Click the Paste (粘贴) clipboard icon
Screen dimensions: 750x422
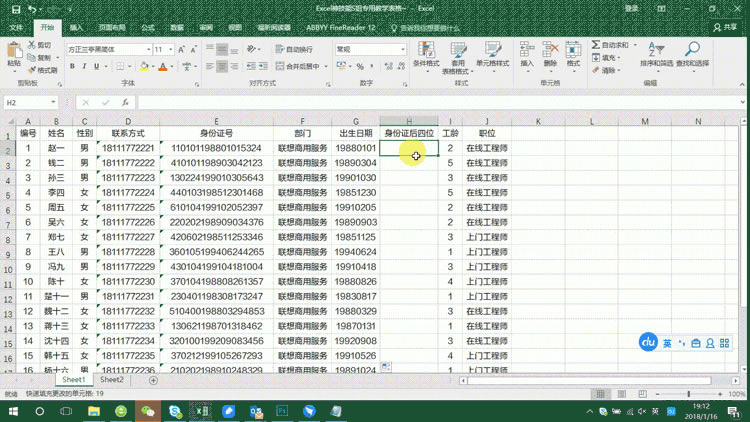14,53
